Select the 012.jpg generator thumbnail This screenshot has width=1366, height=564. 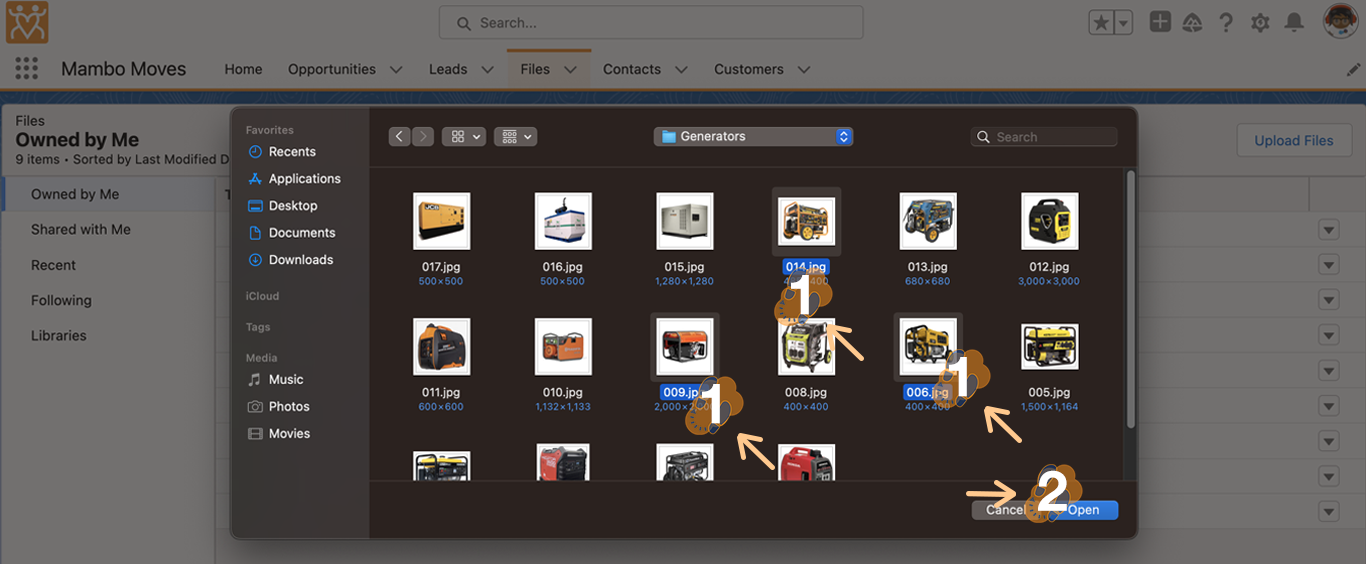tap(1049, 221)
